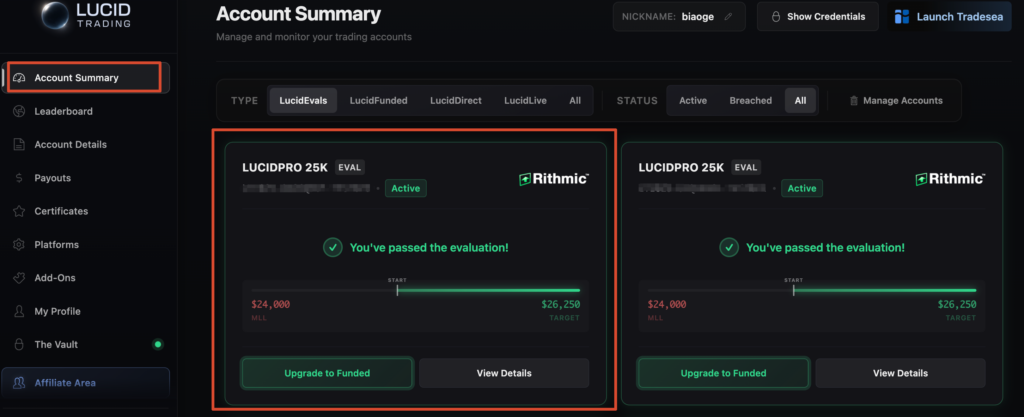Click The Vault lock icon
Viewport: 1024px width, 417px height.
tap(19, 344)
